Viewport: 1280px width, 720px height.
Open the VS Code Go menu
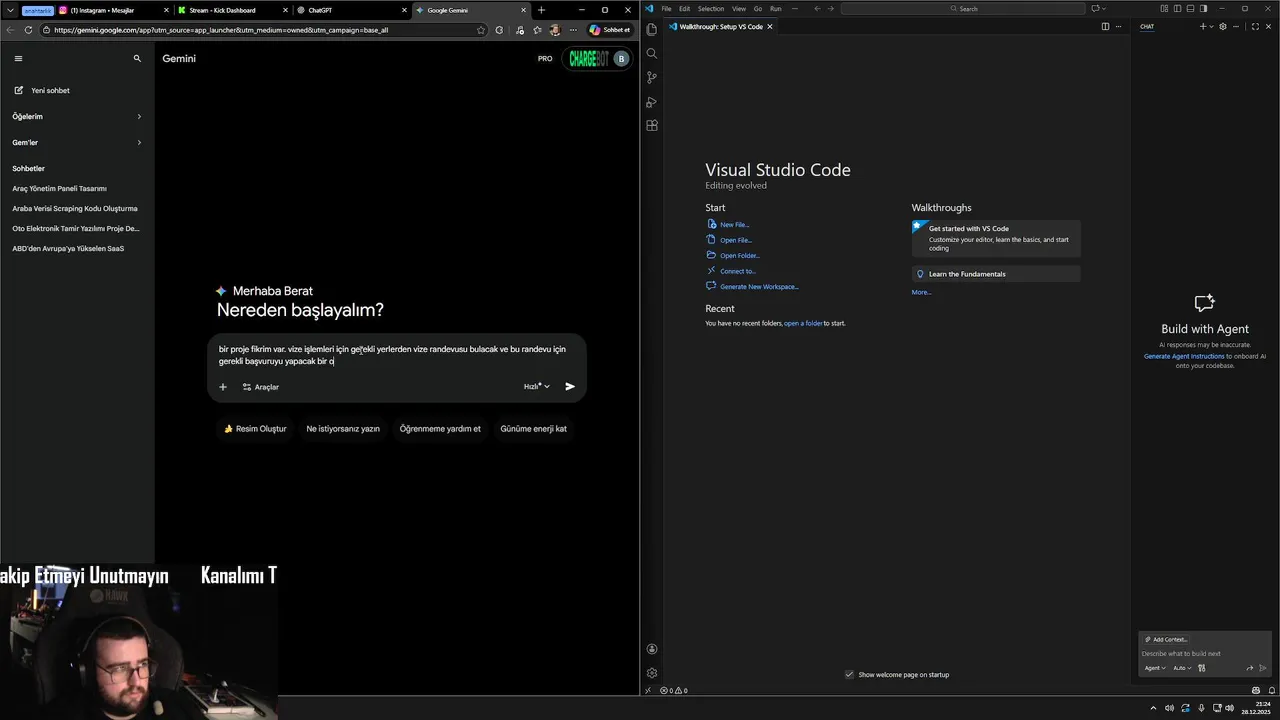758,9
